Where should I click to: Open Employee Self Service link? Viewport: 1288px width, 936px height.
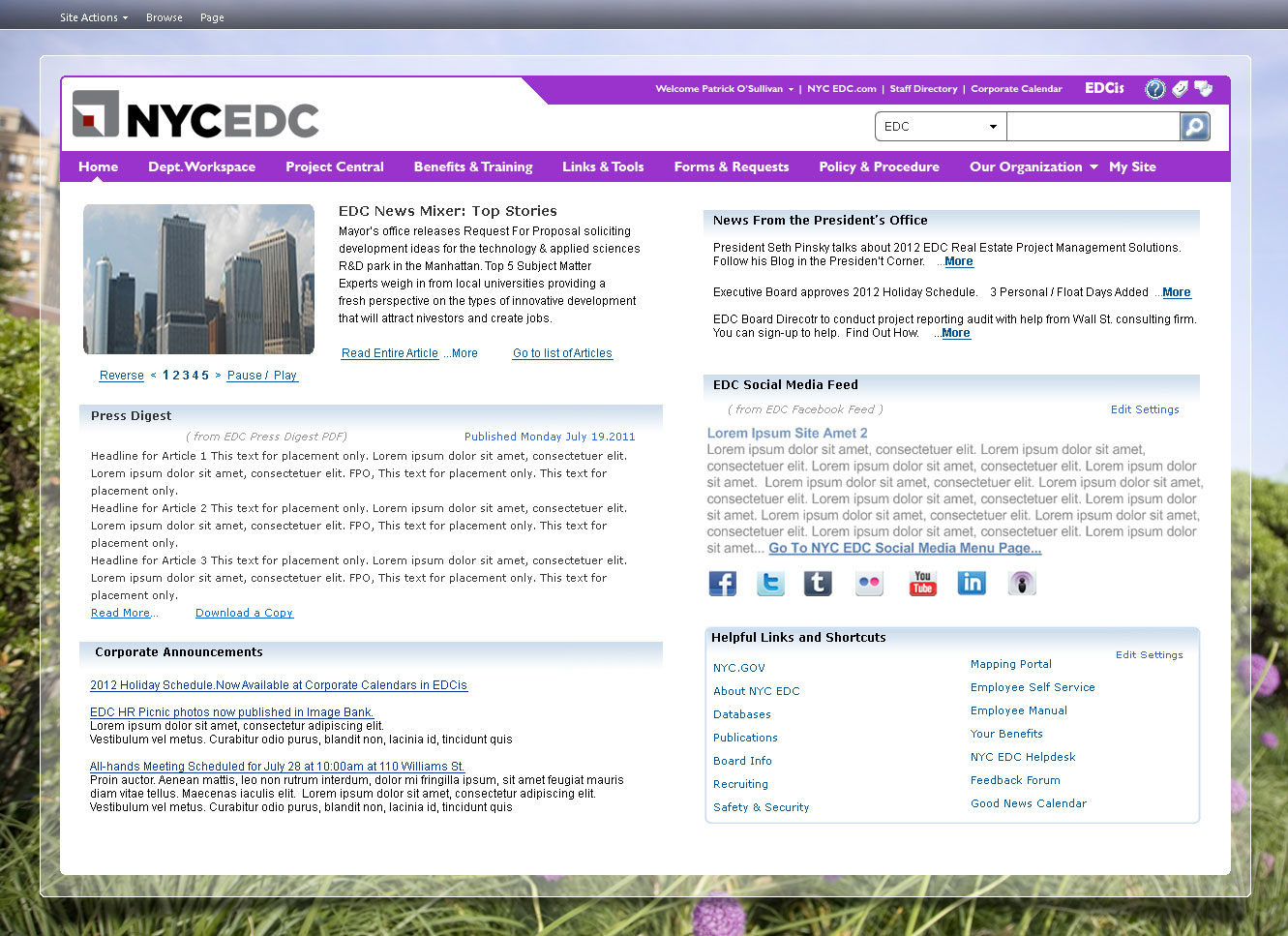1033,687
